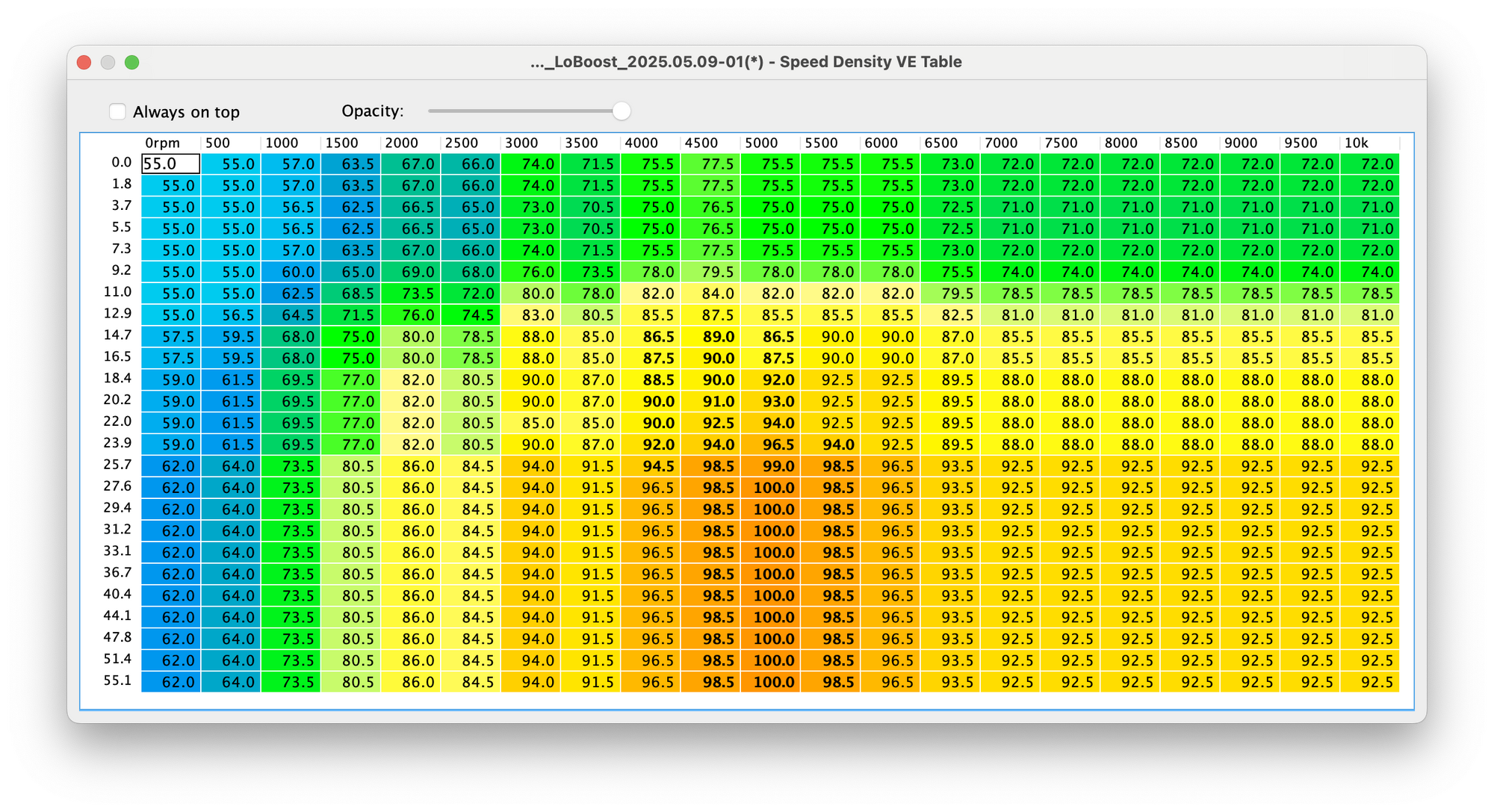Viewport: 1494px width, 812px height.
Task: Select the 74.5 cell in row 12.9
Action: (x=471, y=315)
